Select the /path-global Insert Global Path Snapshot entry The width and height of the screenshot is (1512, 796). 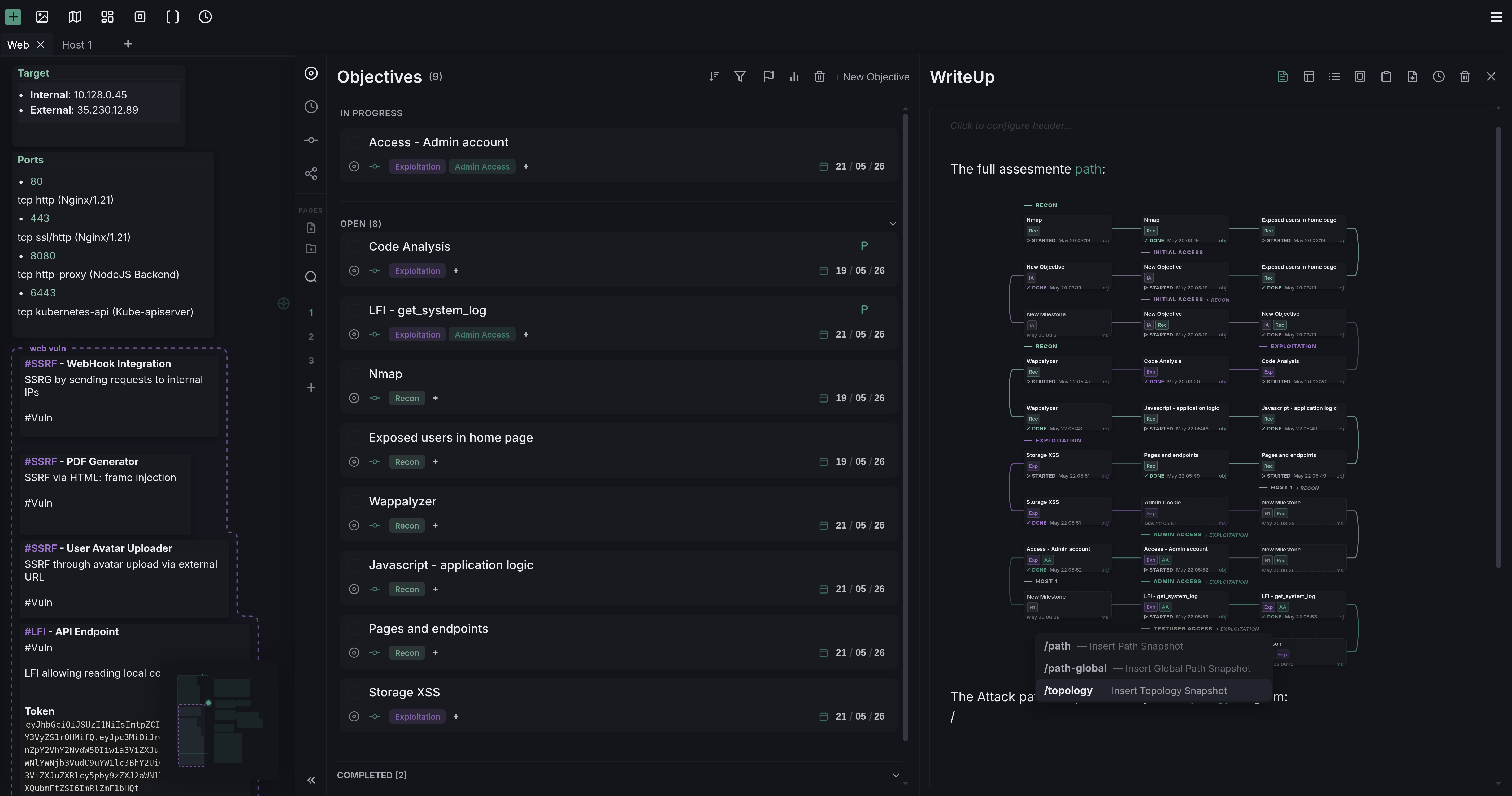pyautogui.click(x=1153, y=669)
